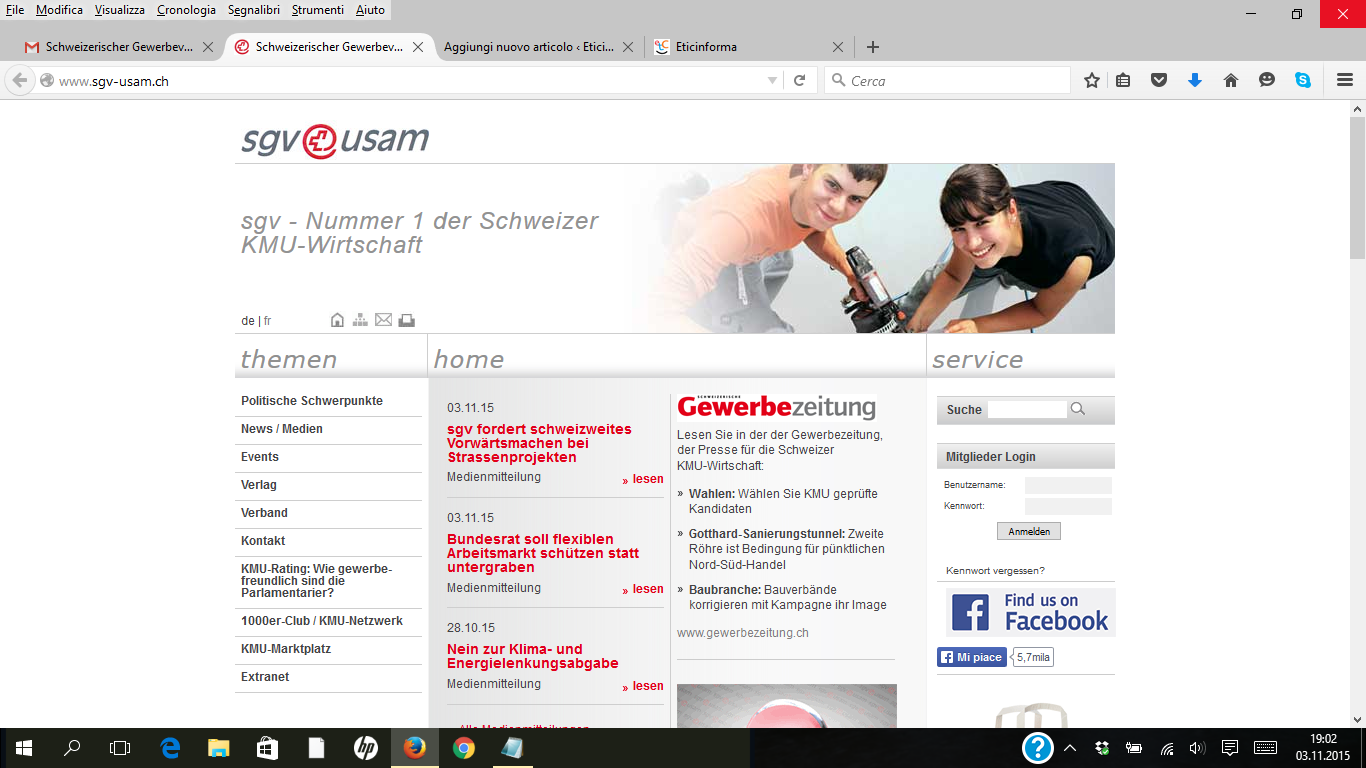Click the page vertical scrollbar thumb
Image resolution: width=1366 pixels, height=768 pixels.
click(1357, 187)
